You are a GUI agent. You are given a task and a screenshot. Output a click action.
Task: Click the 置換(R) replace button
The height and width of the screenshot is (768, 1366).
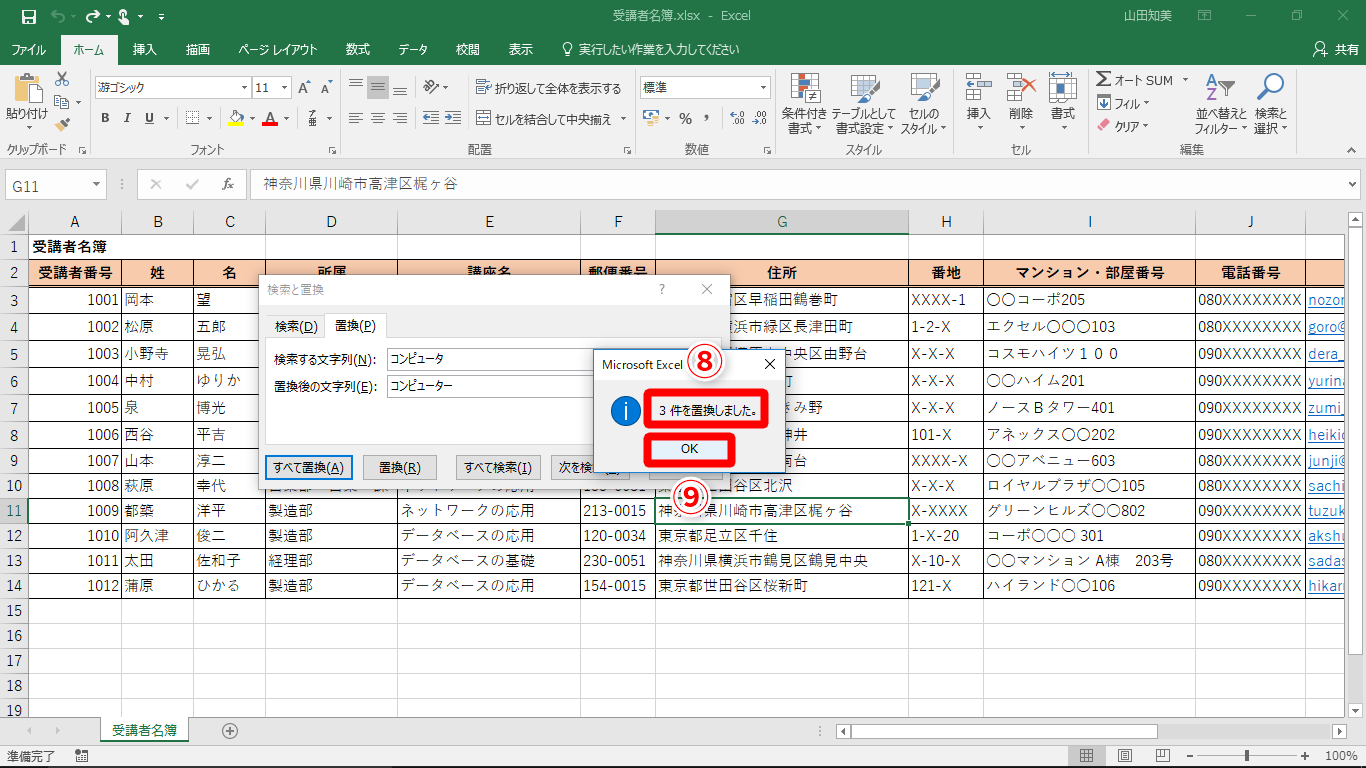point(399,467)
